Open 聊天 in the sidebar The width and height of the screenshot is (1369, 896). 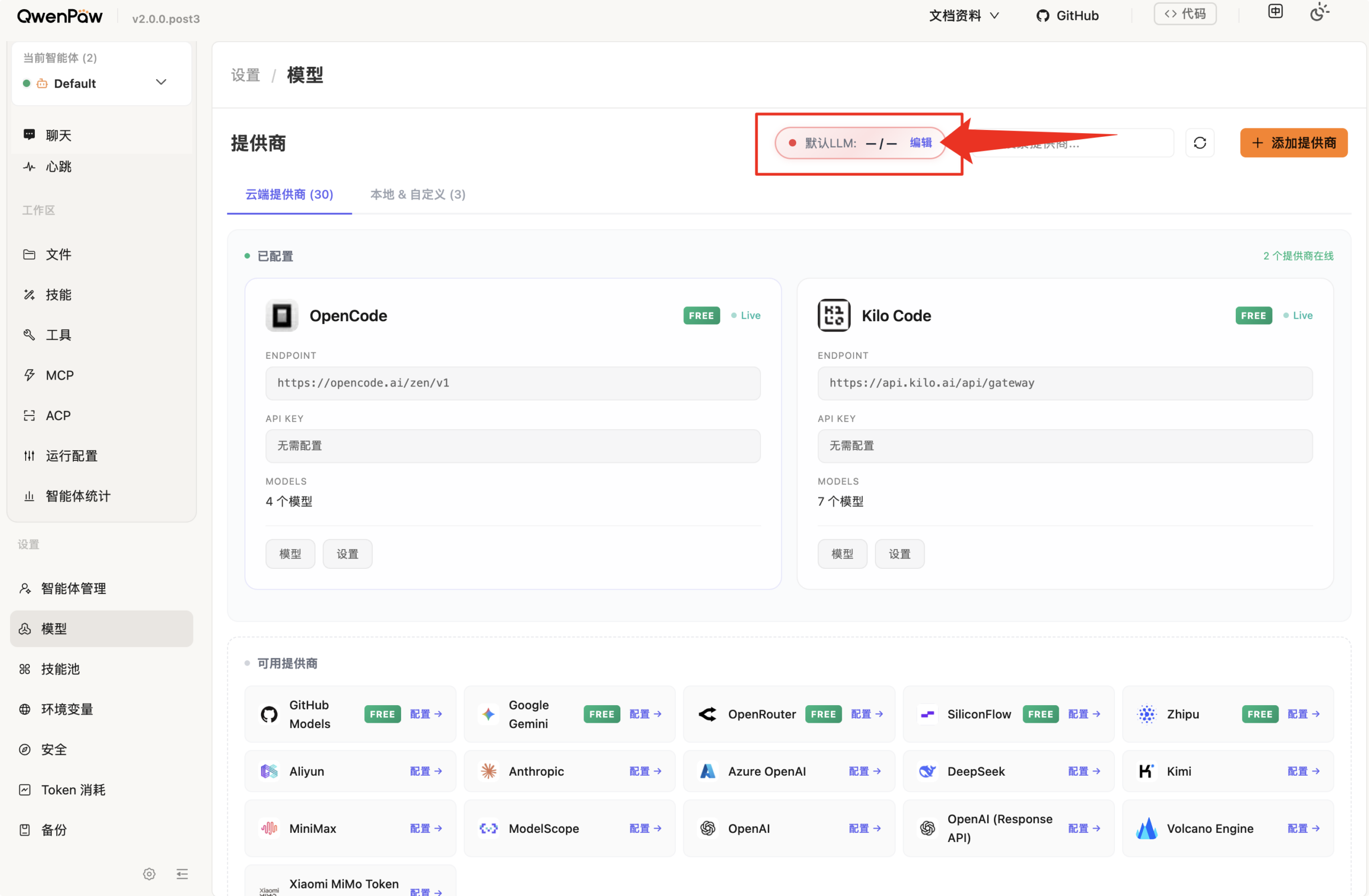(101, 135)
